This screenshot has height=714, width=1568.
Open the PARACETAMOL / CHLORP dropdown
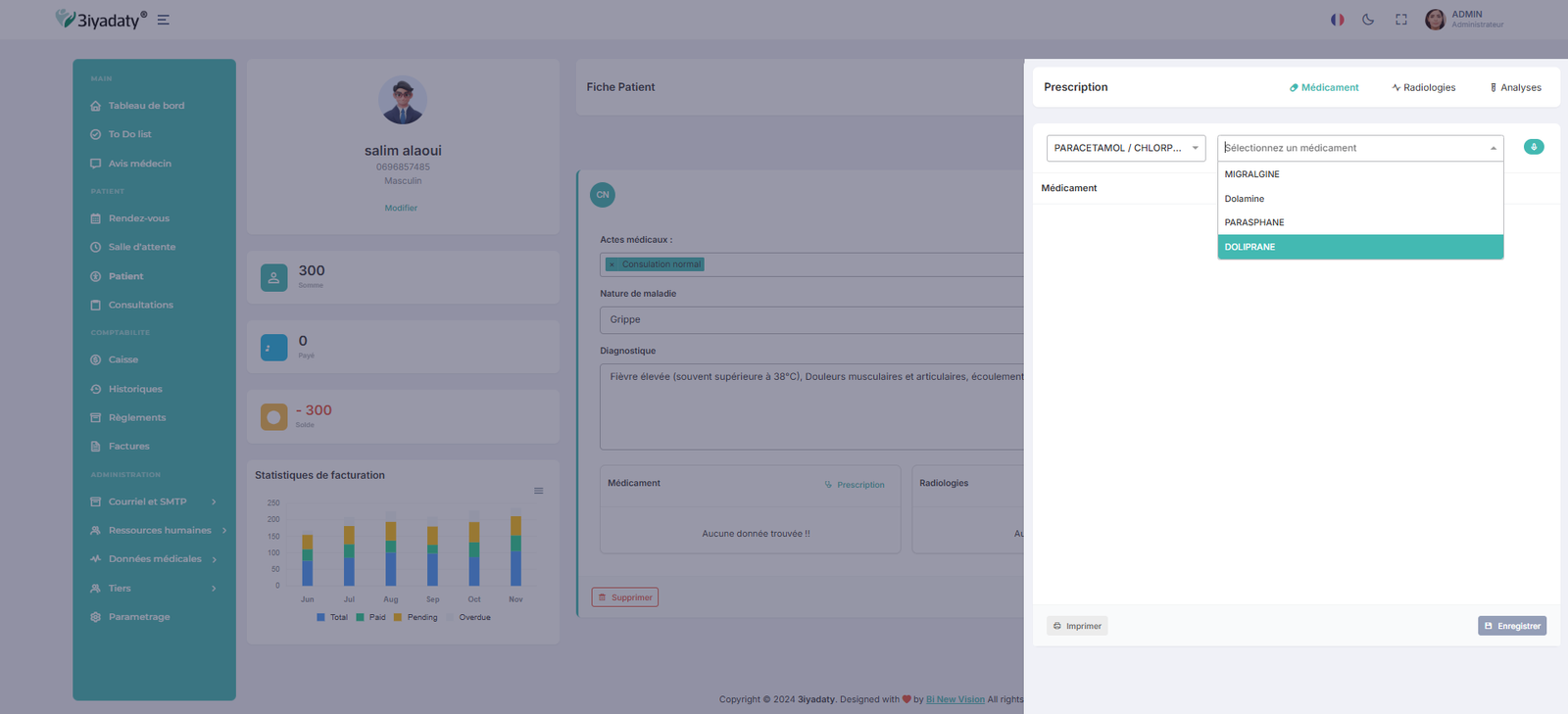1125,148
